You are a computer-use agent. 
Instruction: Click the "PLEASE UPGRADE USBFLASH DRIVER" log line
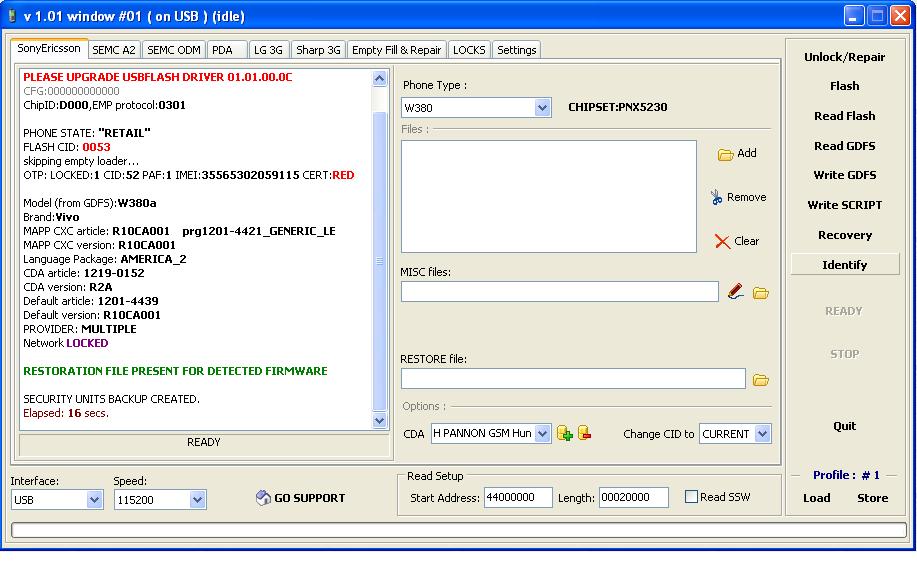tap(158, 77)
